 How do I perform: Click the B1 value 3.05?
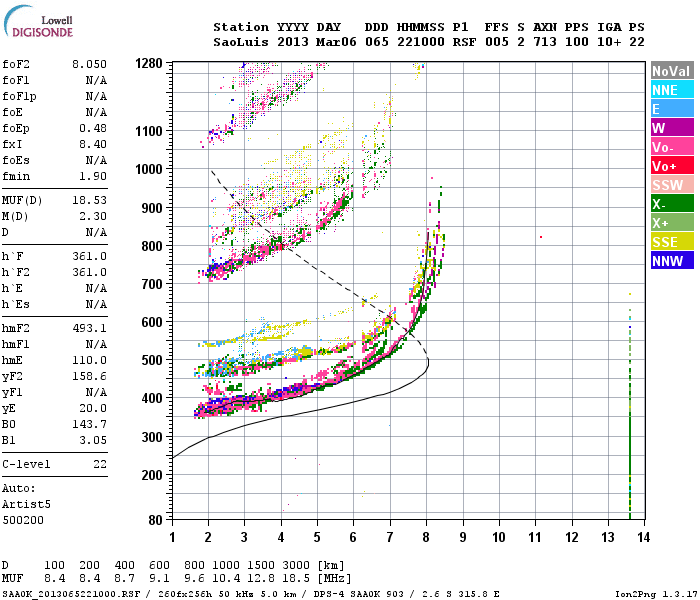point(93,441)
